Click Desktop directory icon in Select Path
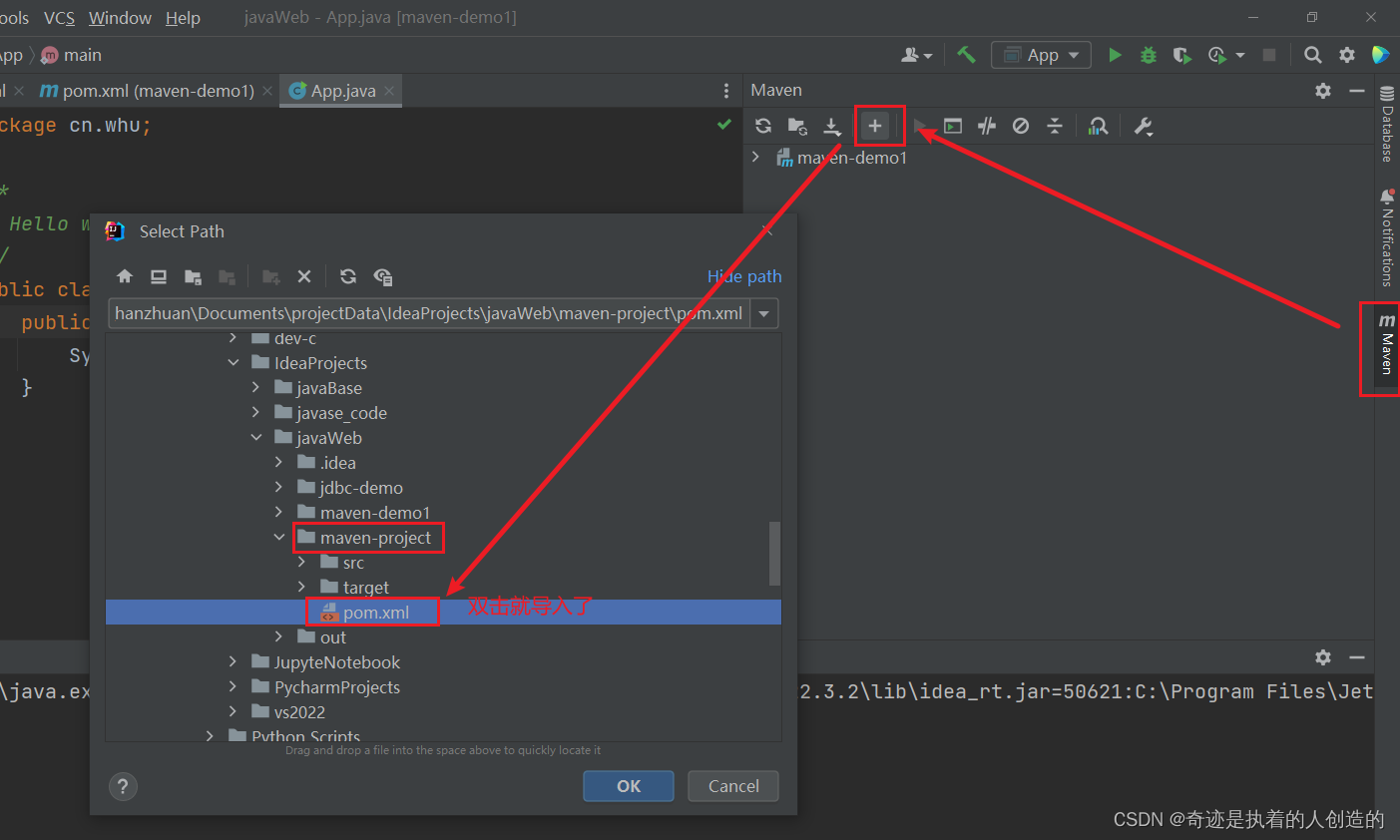The width and height of the screenshot is (1400, 840). click(x=159, y=276)
